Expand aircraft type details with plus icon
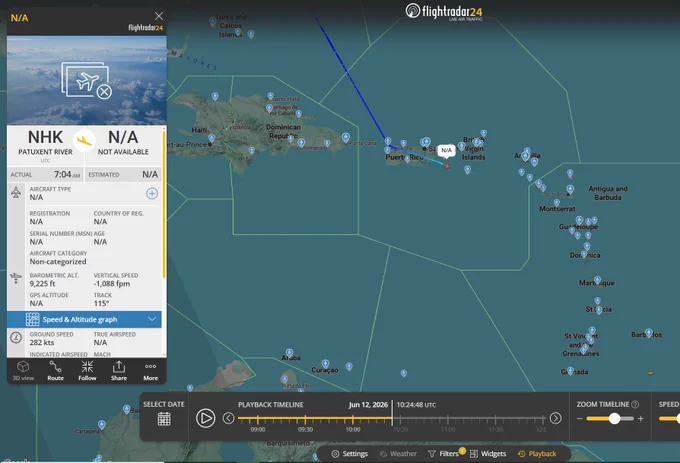The width and height of the screenshot is (680, 463). click(152, 193)
